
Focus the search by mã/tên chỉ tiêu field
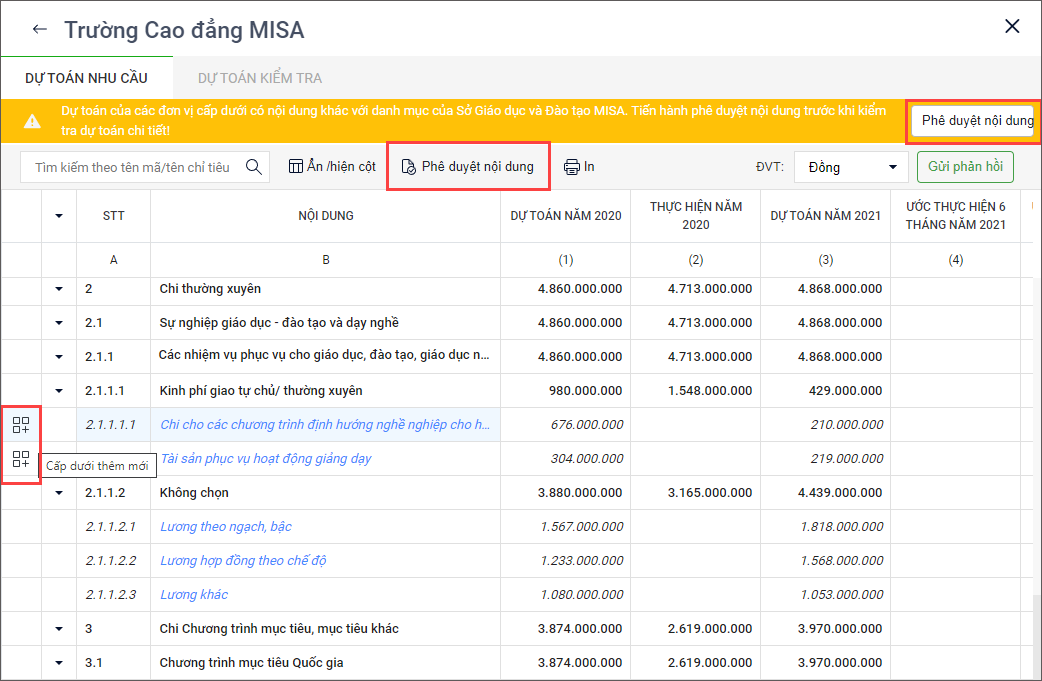click(x=133, y=167)
